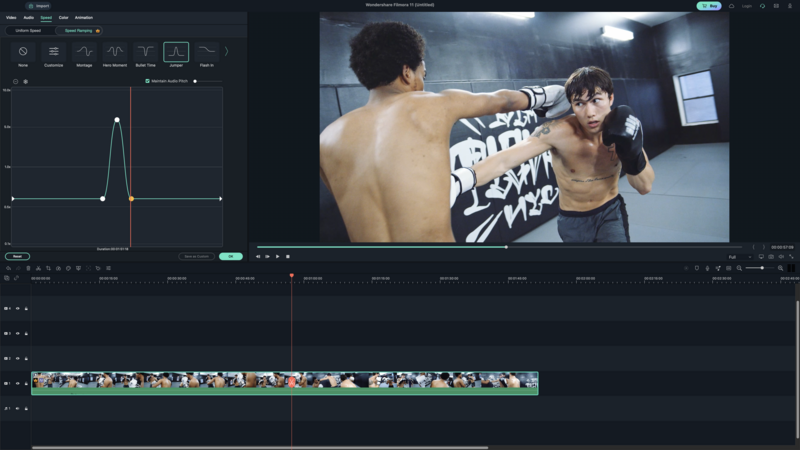This screenshot has height=450, width=800.
Task: Click the Reset button
Action: tap(17, 257)
